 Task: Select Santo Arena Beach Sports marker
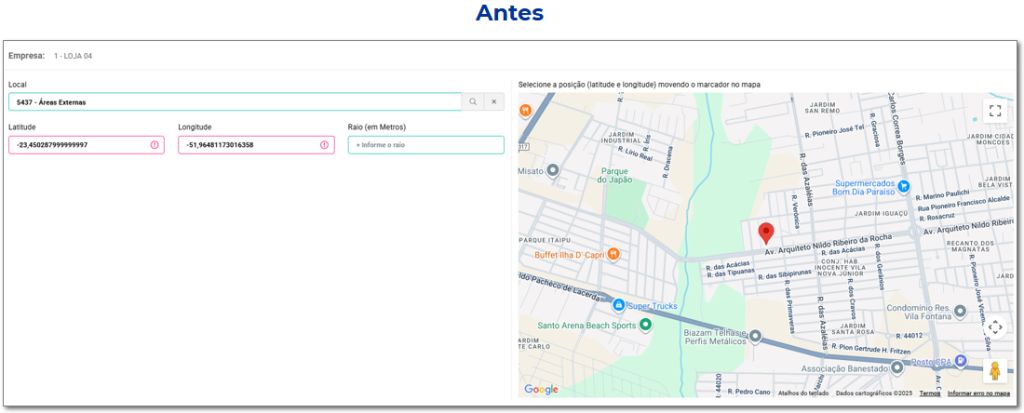click(x=645, y=325)
